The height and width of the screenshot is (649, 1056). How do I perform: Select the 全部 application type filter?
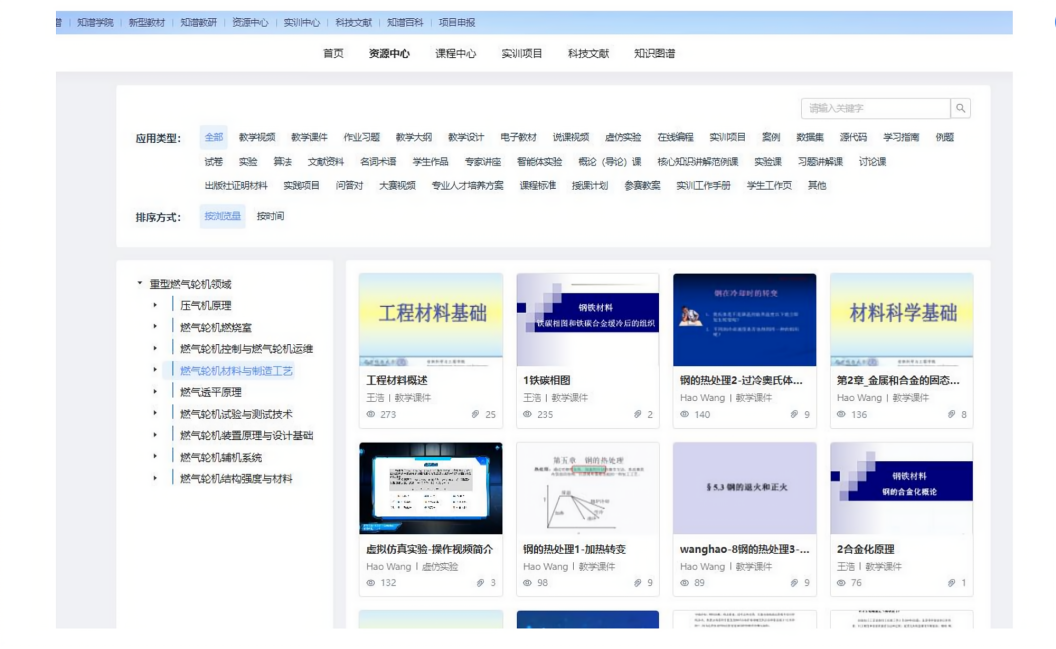(214, 137)
